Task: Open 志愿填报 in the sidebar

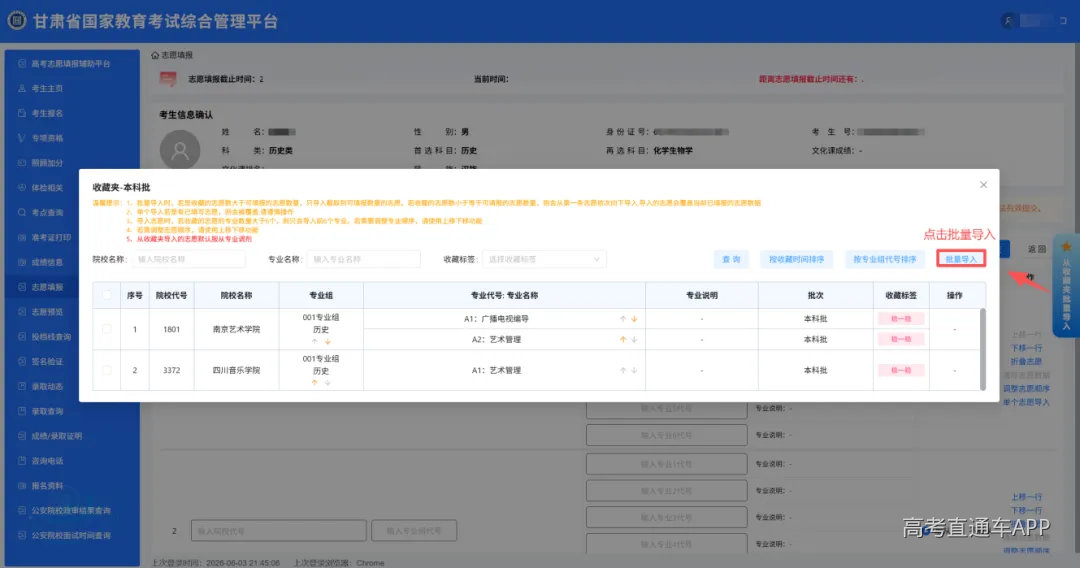Action: [x=47, y=287]
